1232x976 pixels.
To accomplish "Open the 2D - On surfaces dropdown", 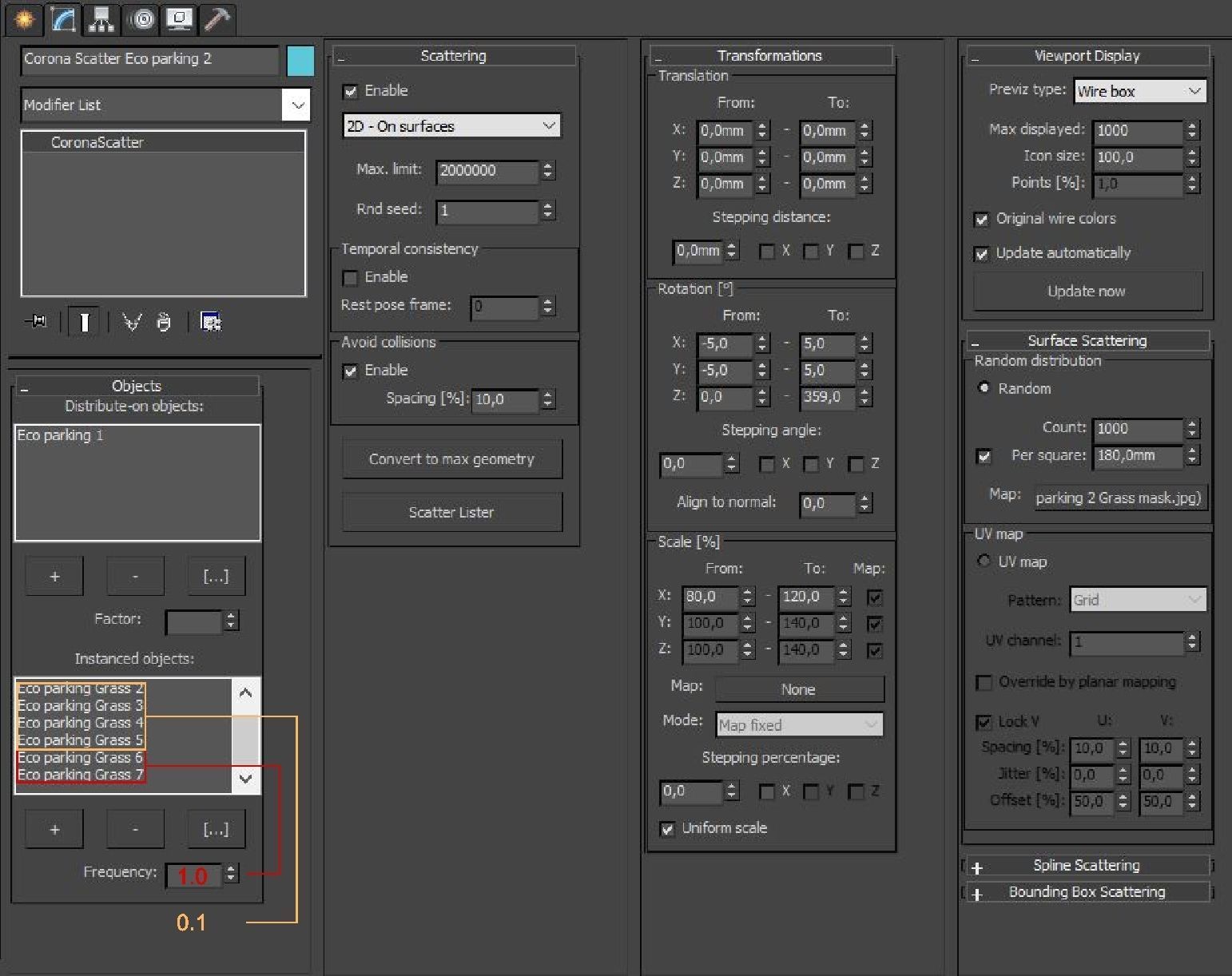I will coord(452,126).
